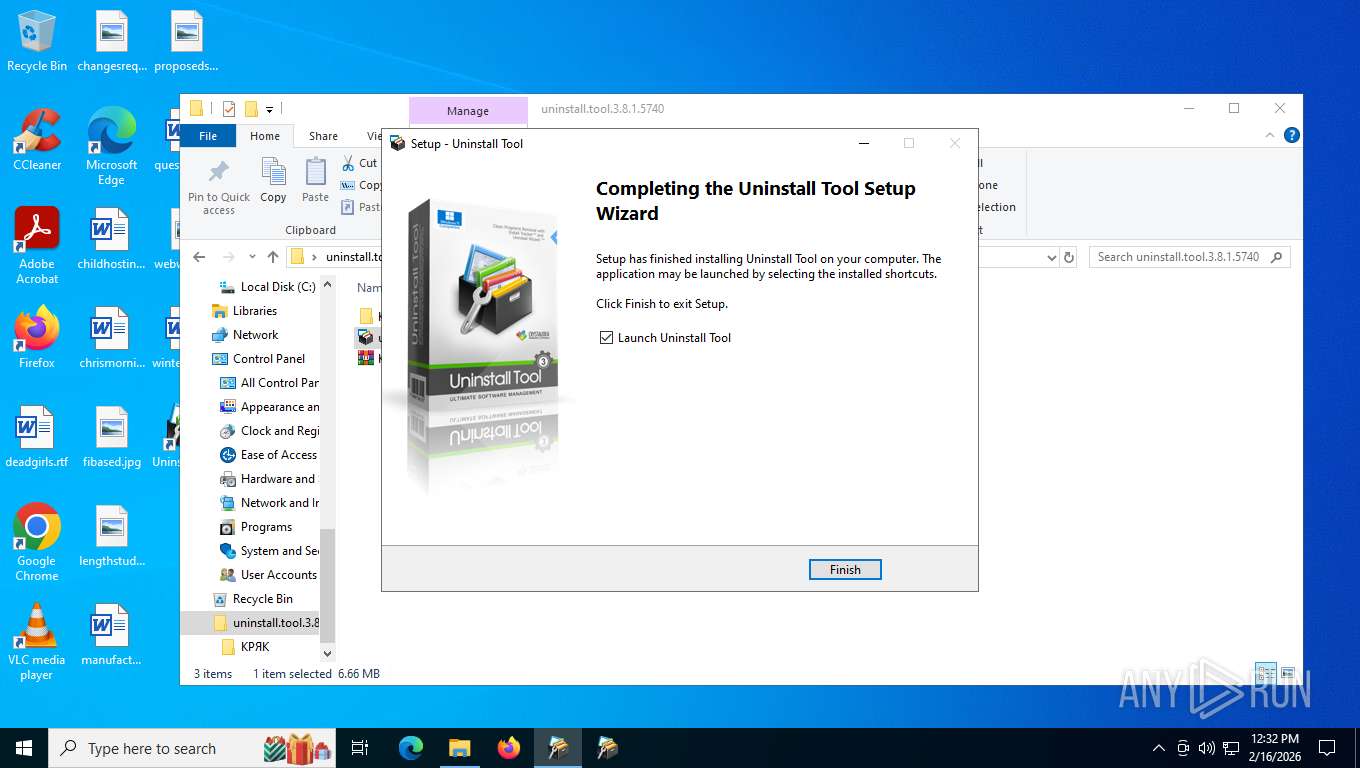Select the proposeds image file on desktop

186,42
